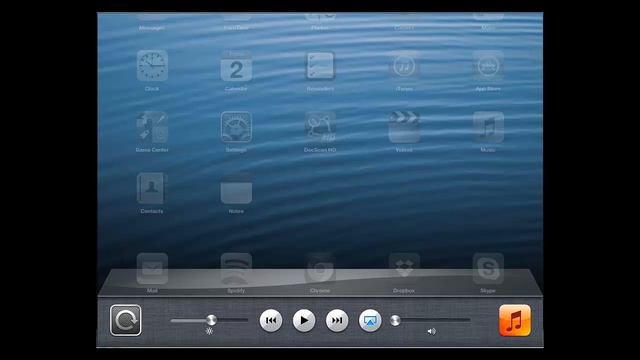Open Game Center

click(152, 127)
